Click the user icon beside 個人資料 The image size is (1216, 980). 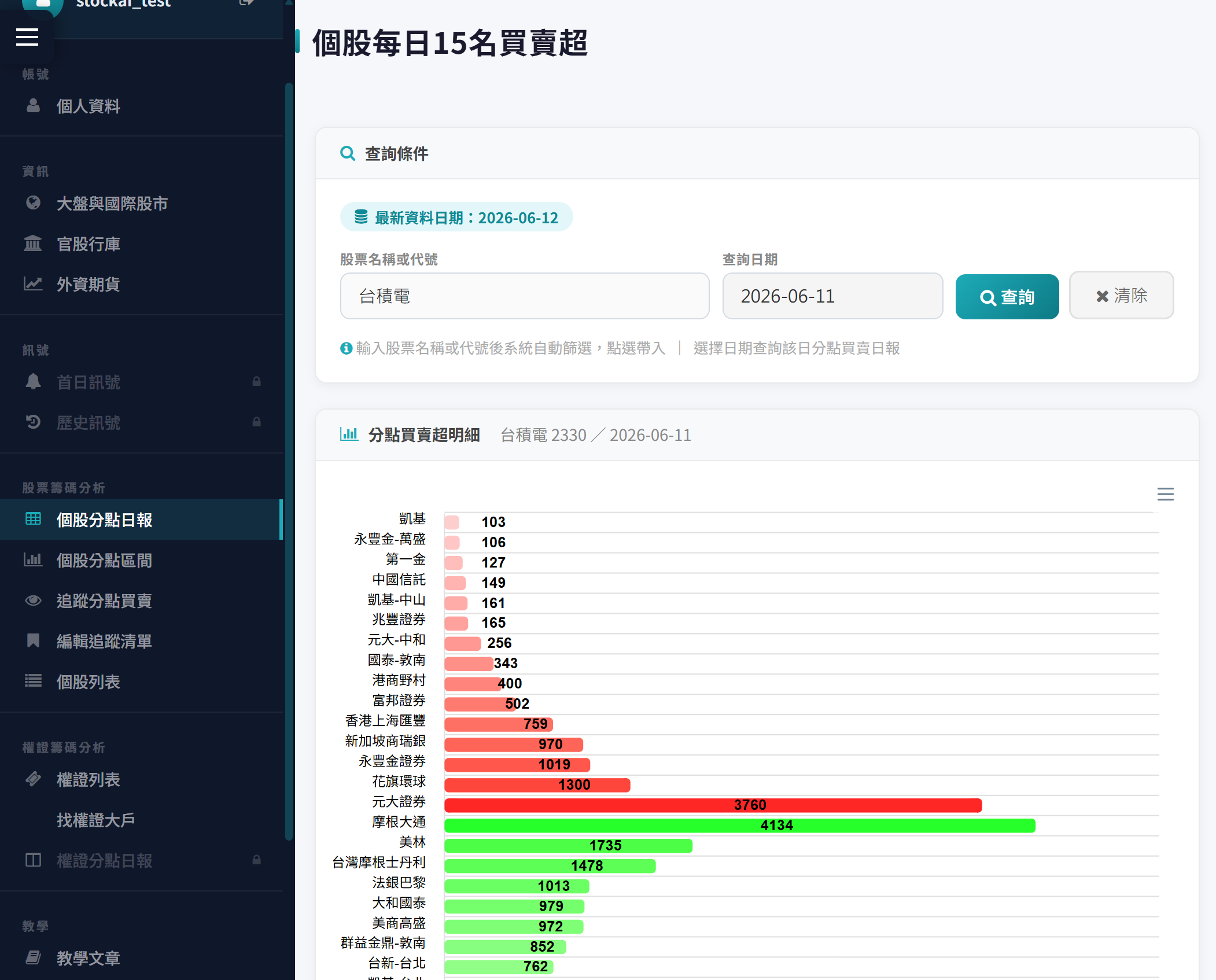coord(33,105)
